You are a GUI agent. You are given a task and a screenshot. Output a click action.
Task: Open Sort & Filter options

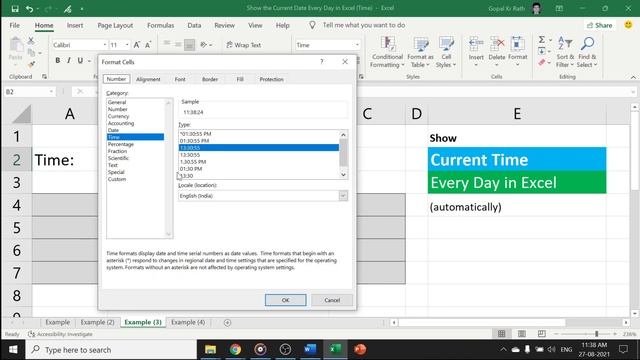565,52
